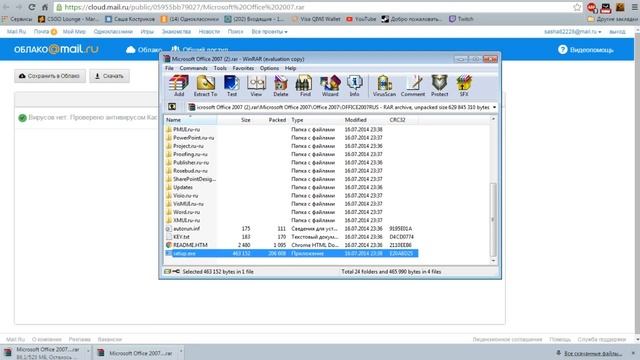Open the Commands menu
The height and width of the screenshot is (360, 640).
click(x=193, y=68)
